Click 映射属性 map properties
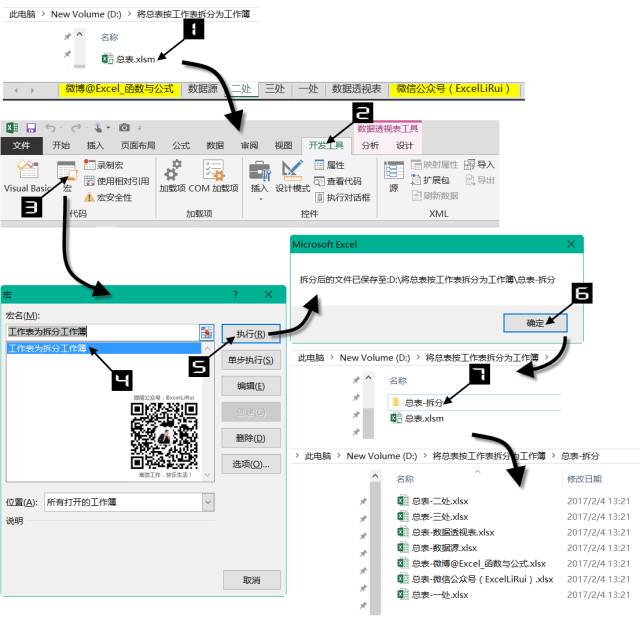This screenshot has height=617, width=640. 434,164
